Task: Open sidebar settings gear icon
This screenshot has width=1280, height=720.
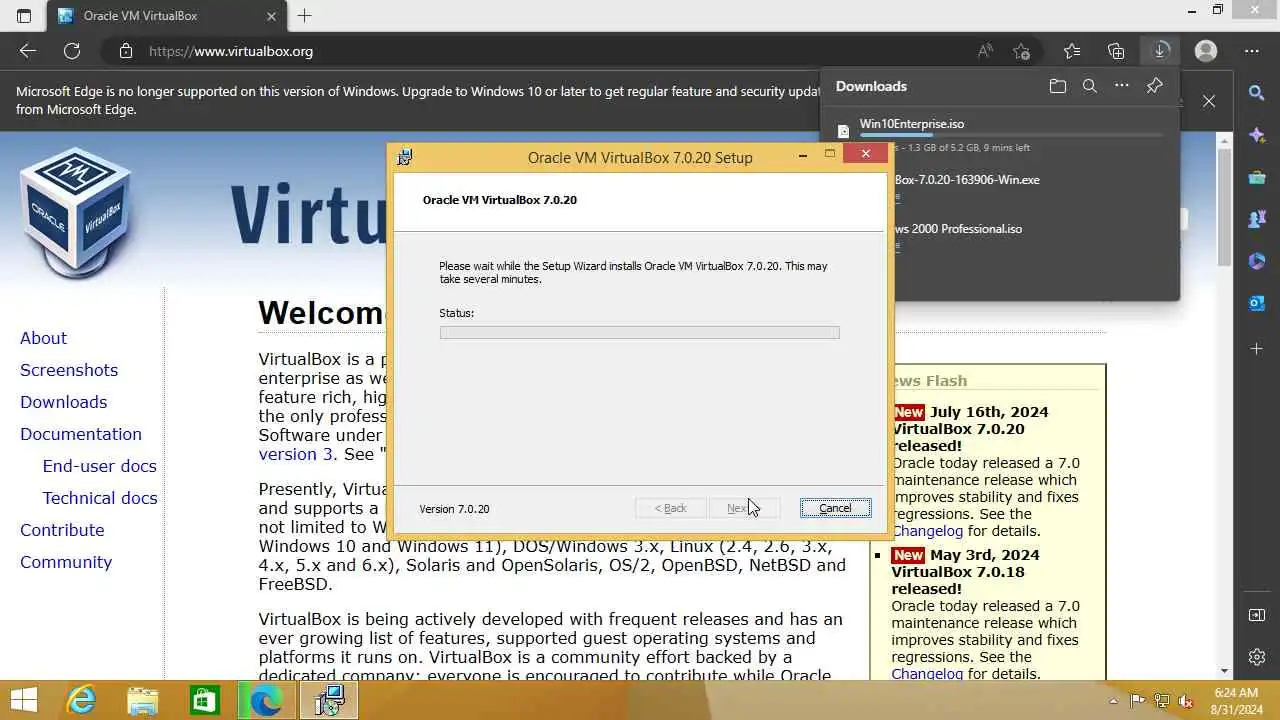Action: [x=1257, y=657]
